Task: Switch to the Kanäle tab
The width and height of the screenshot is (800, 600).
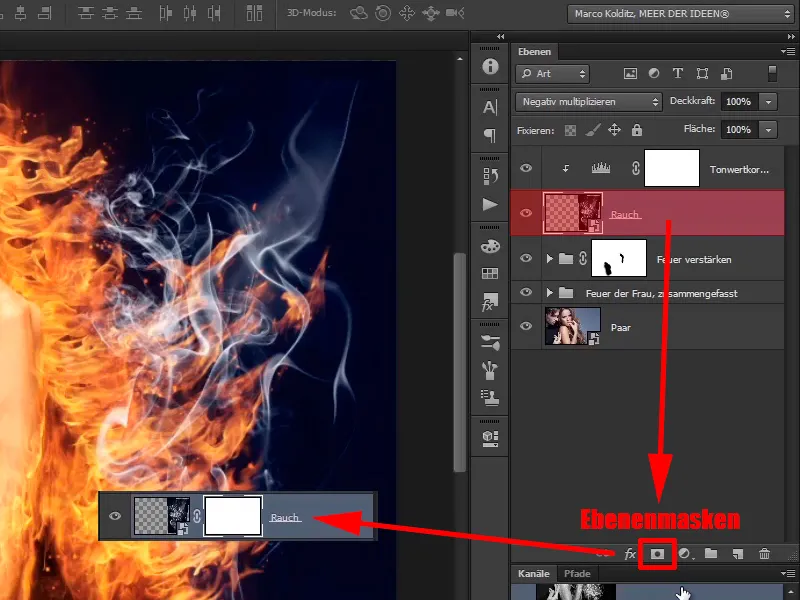Action: click(534, 573)
